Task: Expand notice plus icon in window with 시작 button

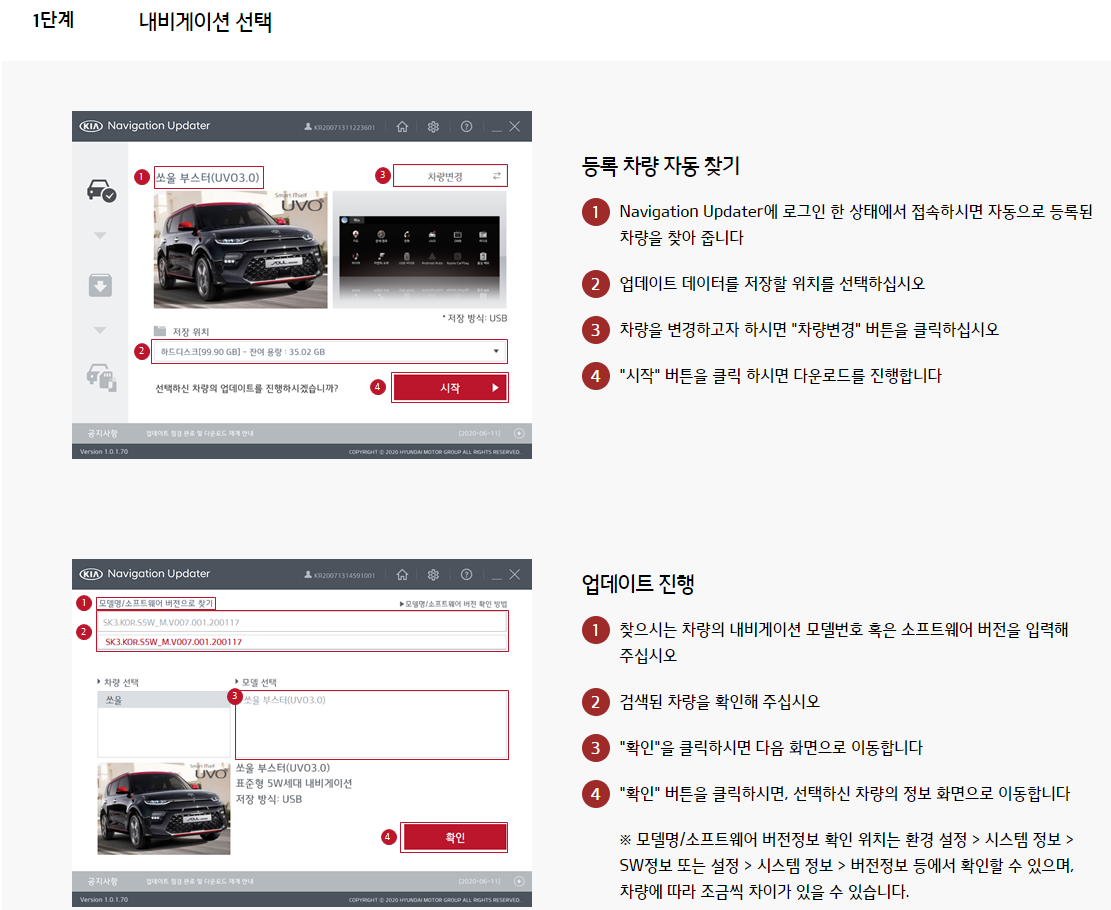Action: pos(519,433)
